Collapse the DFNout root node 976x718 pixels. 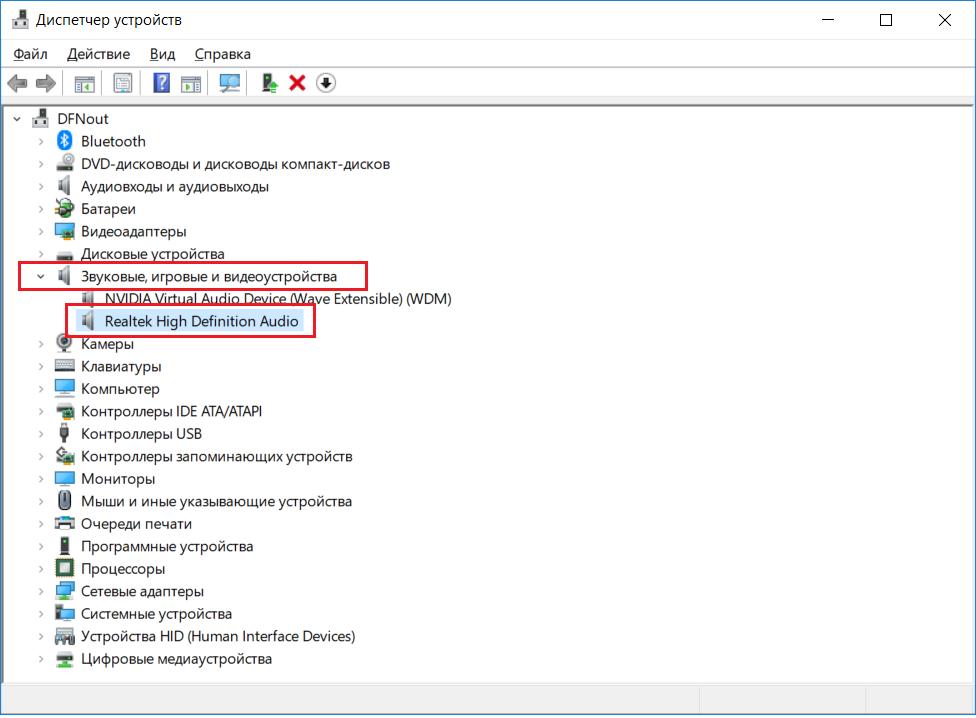click(17, 119)
